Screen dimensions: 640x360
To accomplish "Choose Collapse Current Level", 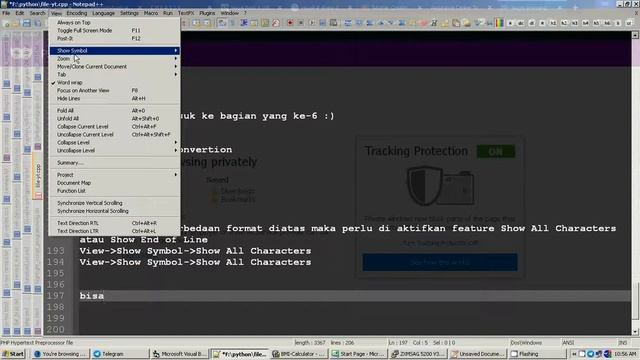I will [114, 127].
